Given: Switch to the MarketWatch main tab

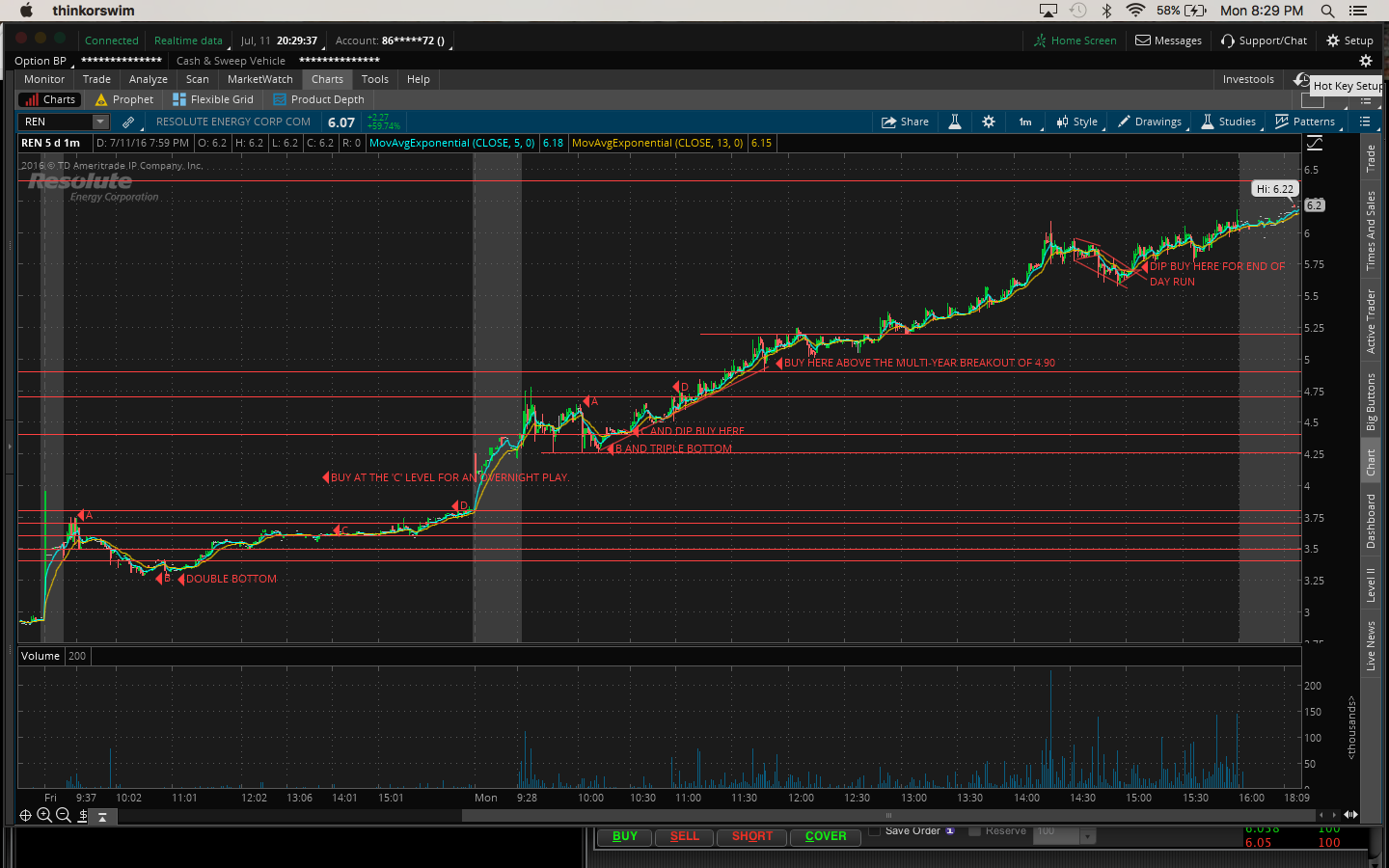Looking at the screenshot, I should click(x=260, y=79).
